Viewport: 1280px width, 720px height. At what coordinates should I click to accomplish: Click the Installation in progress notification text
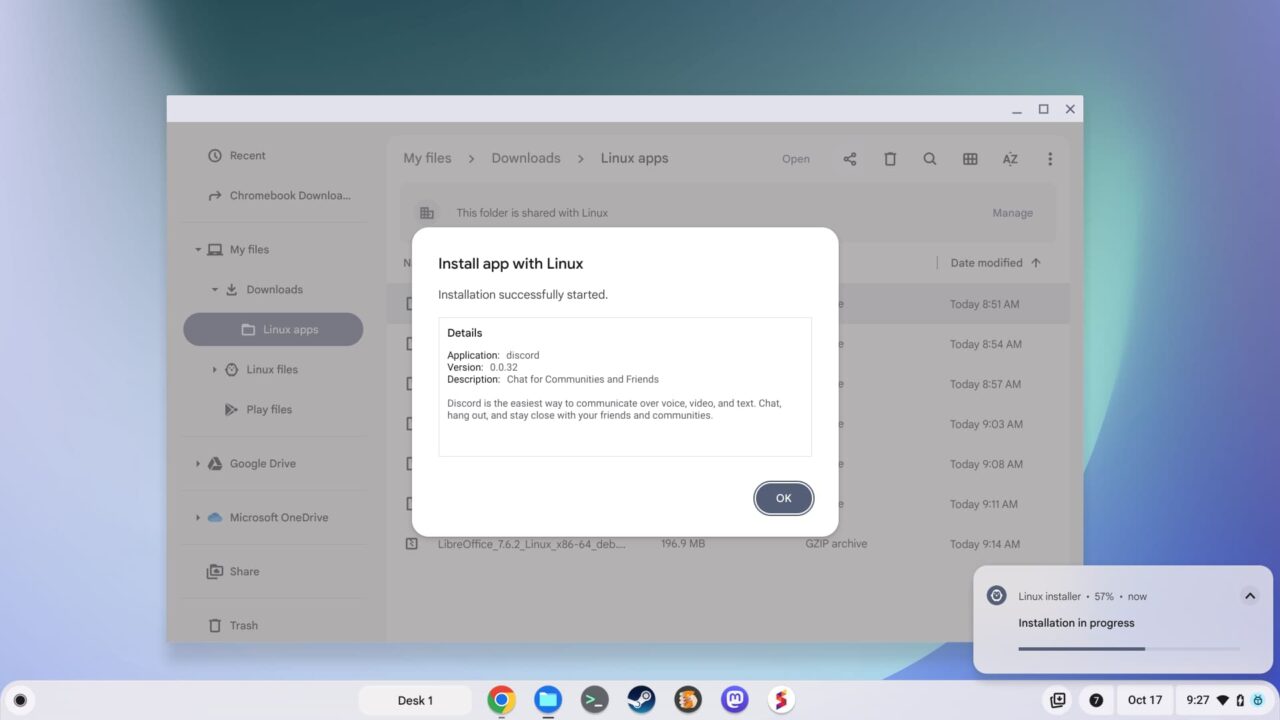(x=1076, y=623)
